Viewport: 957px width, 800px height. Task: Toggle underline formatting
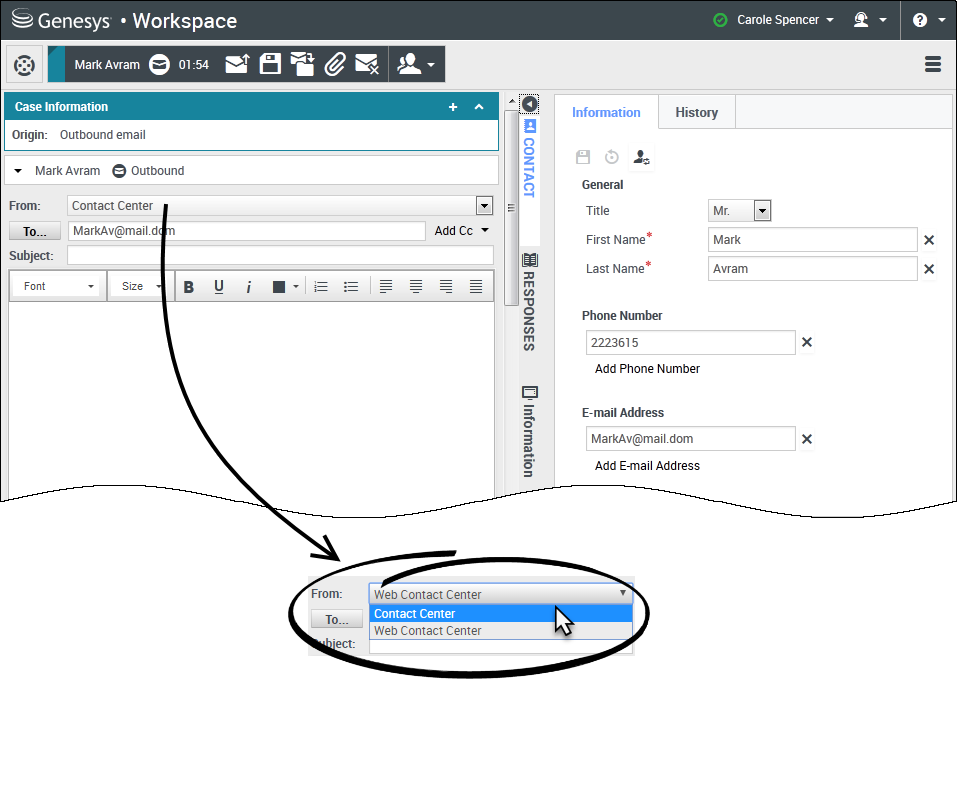[219, 287]
